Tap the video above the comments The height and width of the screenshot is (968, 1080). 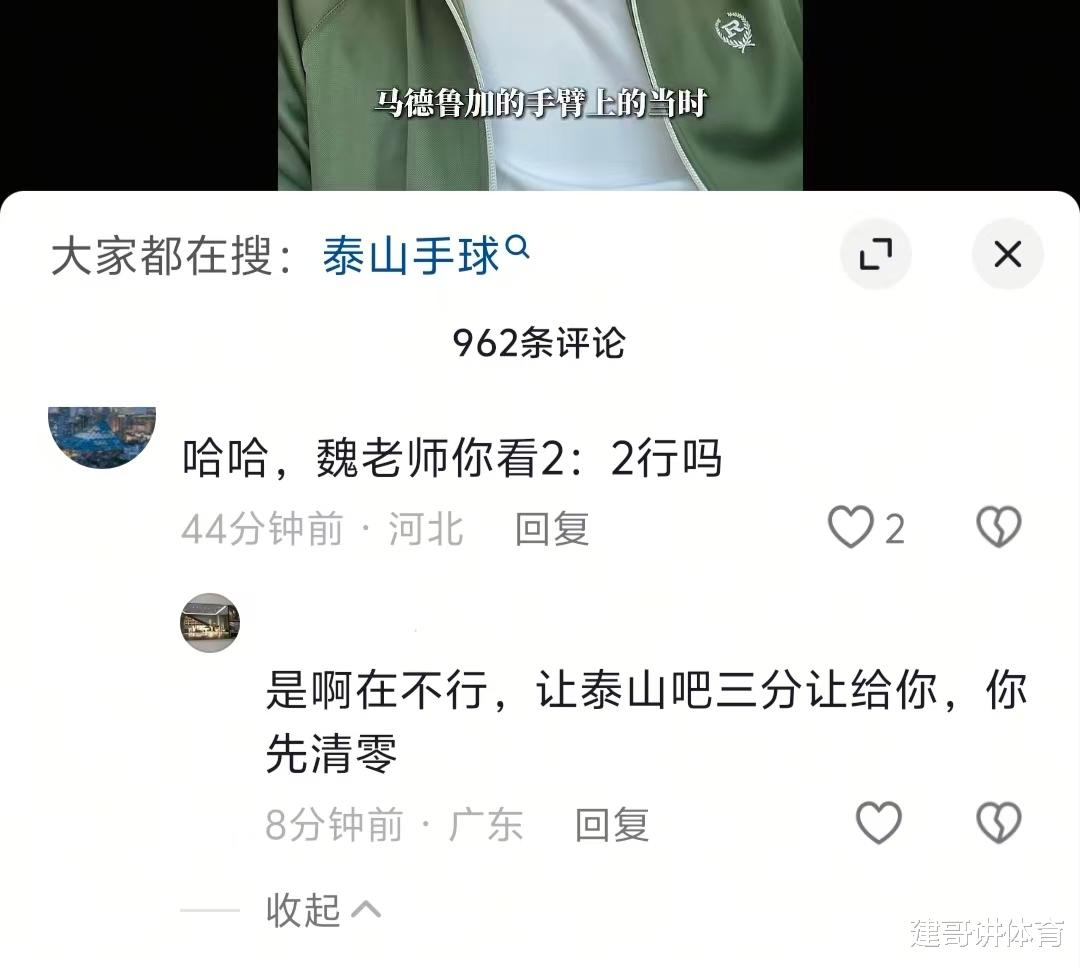coord(540,95)
